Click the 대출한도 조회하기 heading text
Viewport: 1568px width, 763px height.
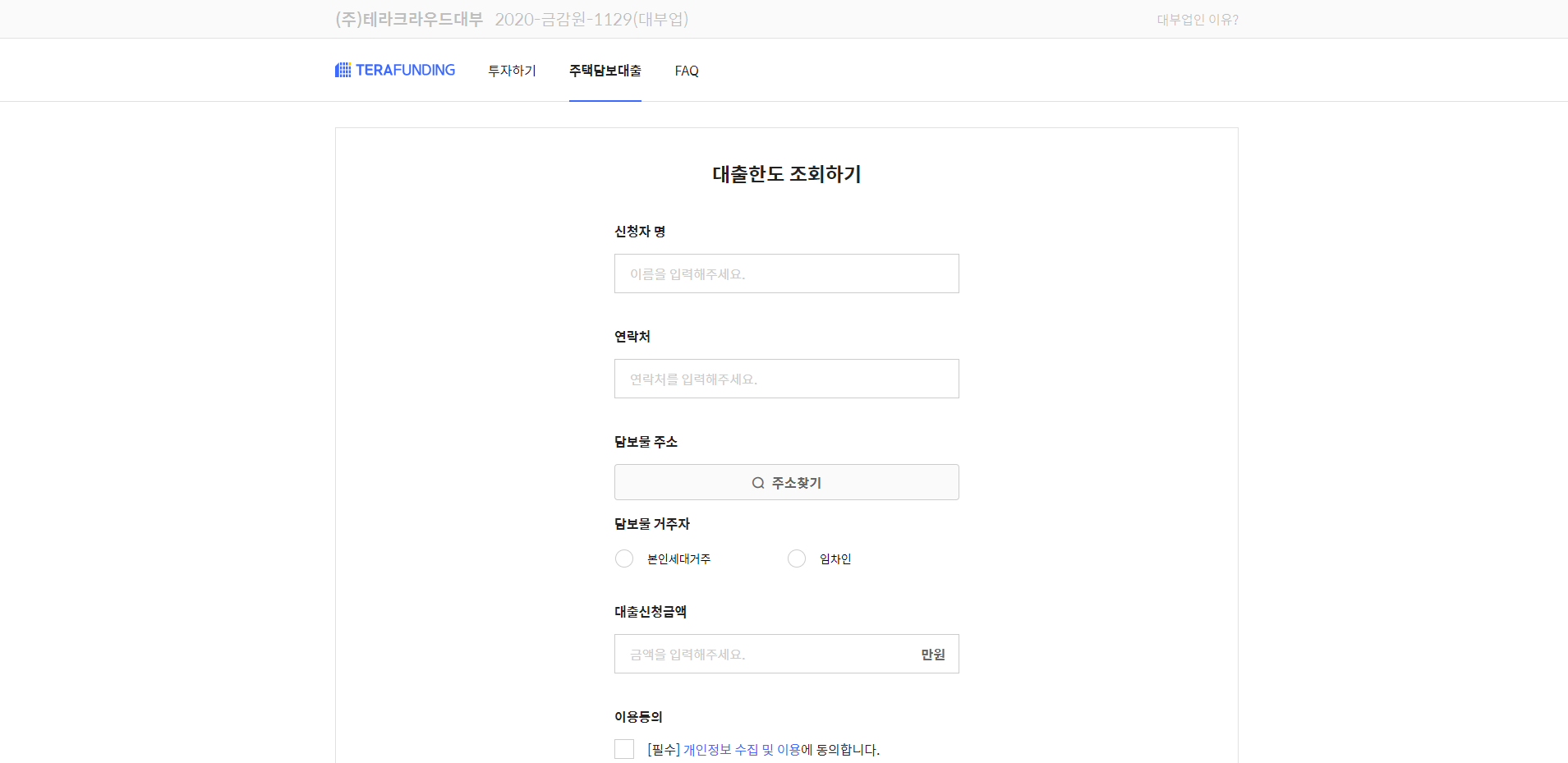(x=787, y=174)
